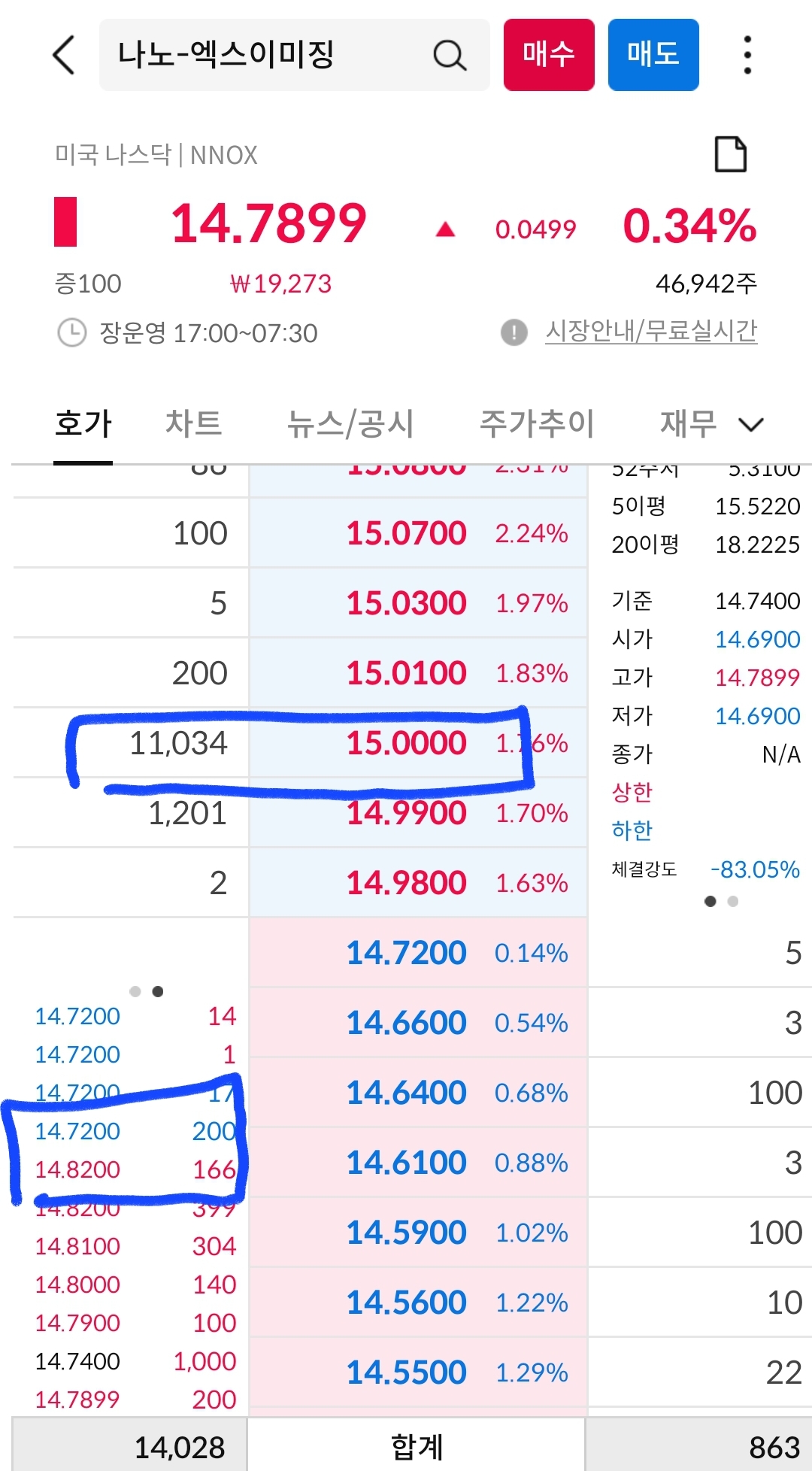Tap the 미국 나스닥 | NNOX label

156,155
